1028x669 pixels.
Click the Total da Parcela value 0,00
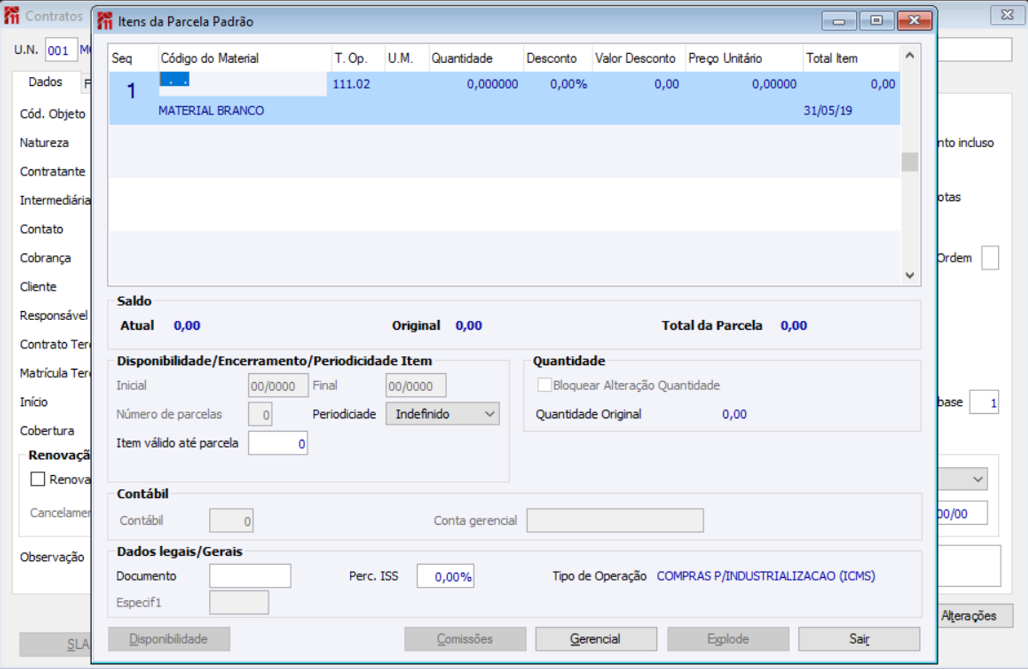[x=793, y=325]
